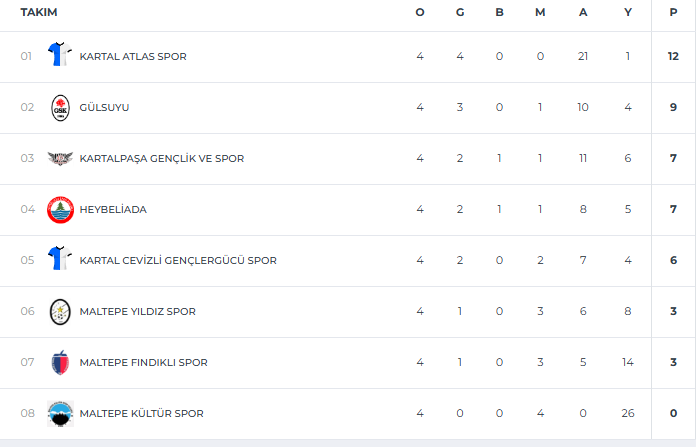Select MALTEPE FINDIKLI SPOR team name
Image resolution: width=696 pixels, height=447 pixels.
pyautogui.click(x=143, y=362)
